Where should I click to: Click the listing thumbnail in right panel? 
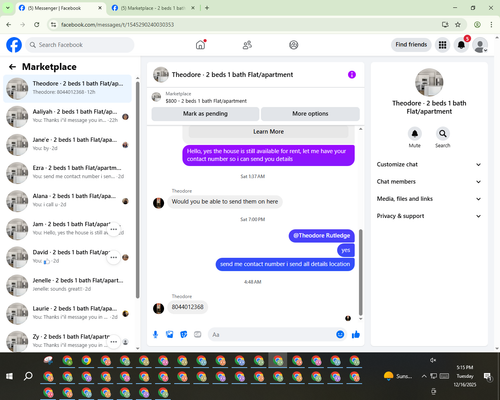coord(429,82)
